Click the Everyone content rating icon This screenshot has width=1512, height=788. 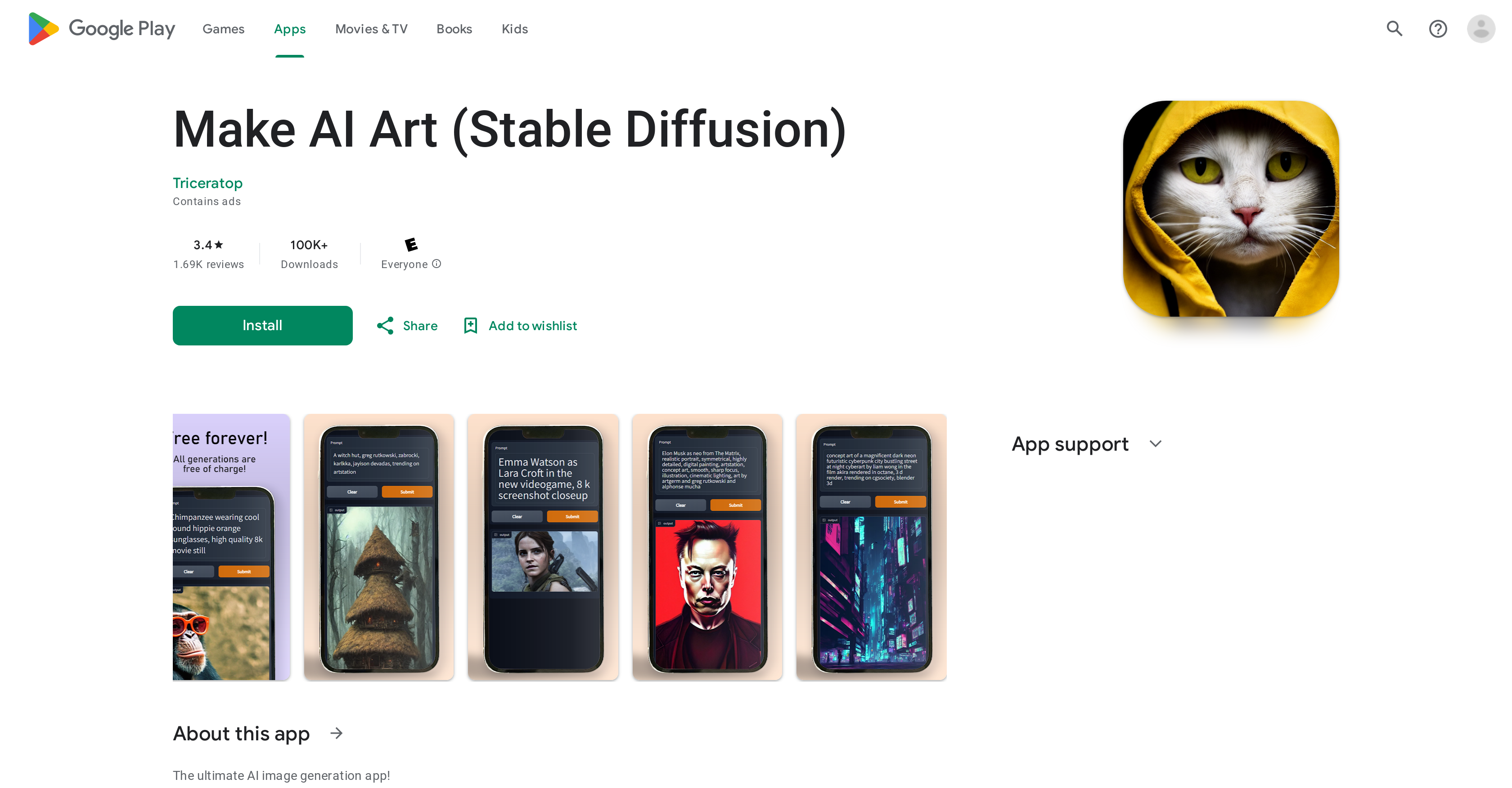pyautogui.click(x=409, y=244)
